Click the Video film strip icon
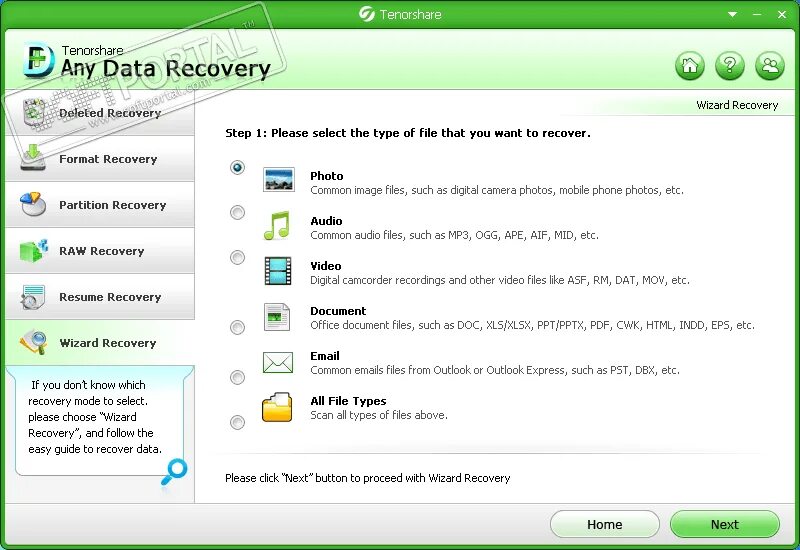The height and width of the screenshot is (550, 800). coord(278,271)
